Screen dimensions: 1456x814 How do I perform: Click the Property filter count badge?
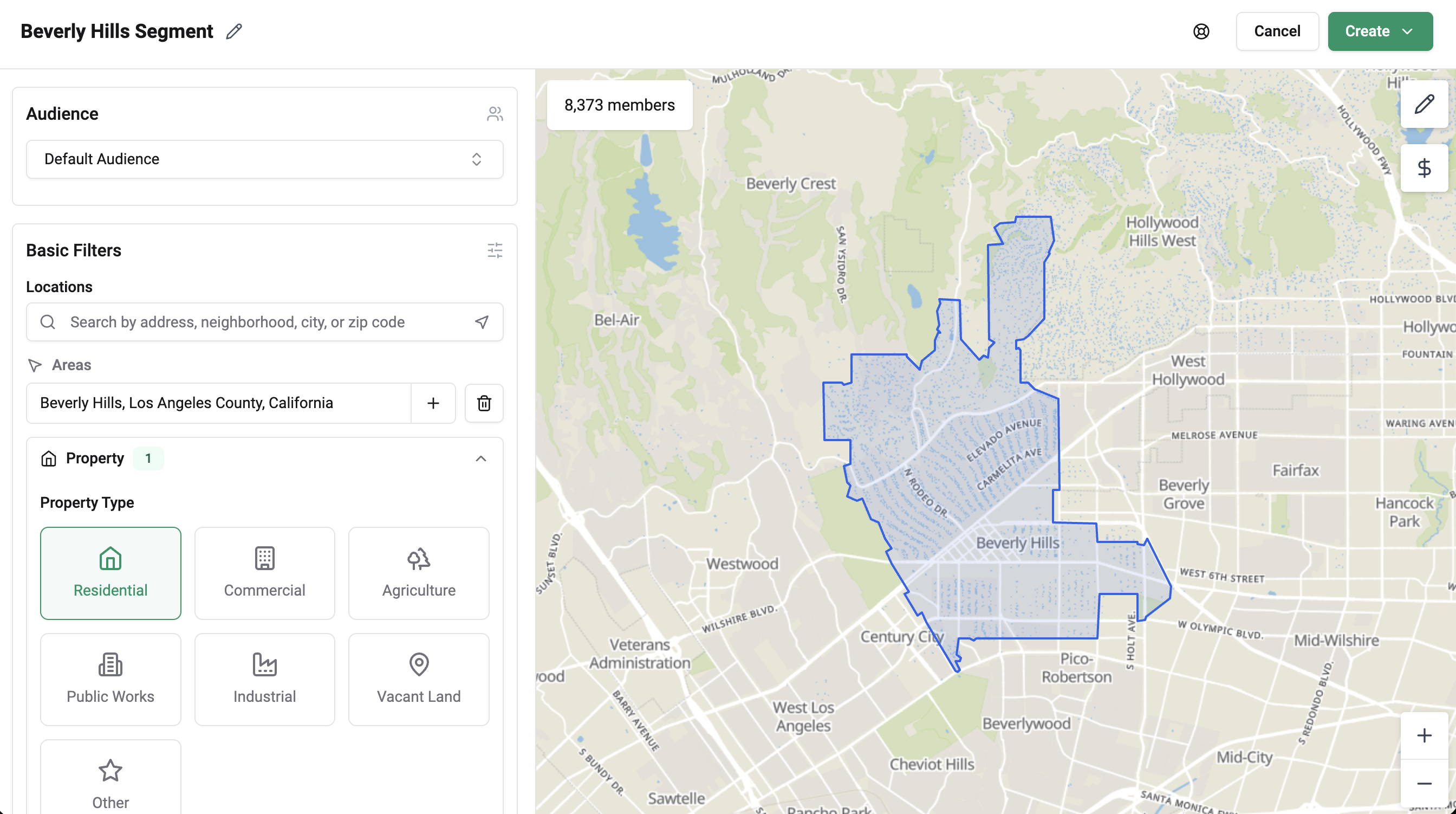pos(148,458)
